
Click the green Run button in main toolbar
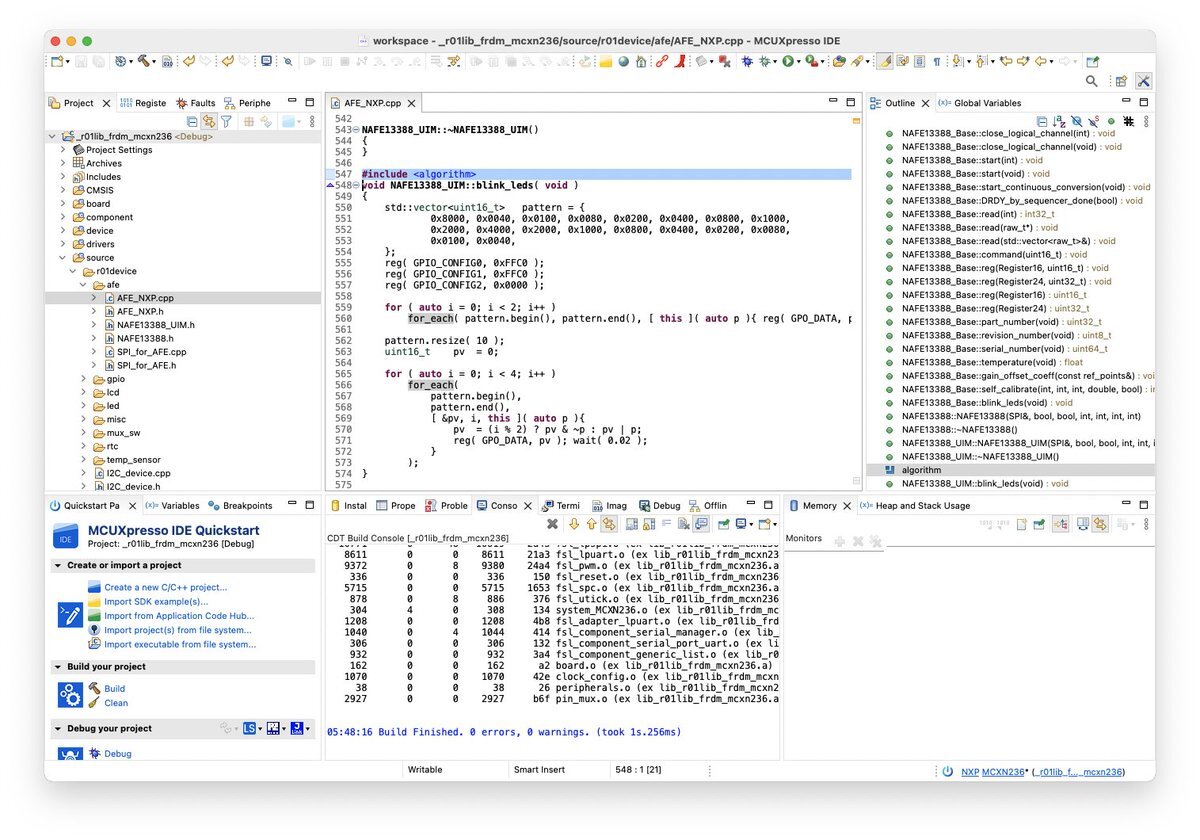pos(788,61)
